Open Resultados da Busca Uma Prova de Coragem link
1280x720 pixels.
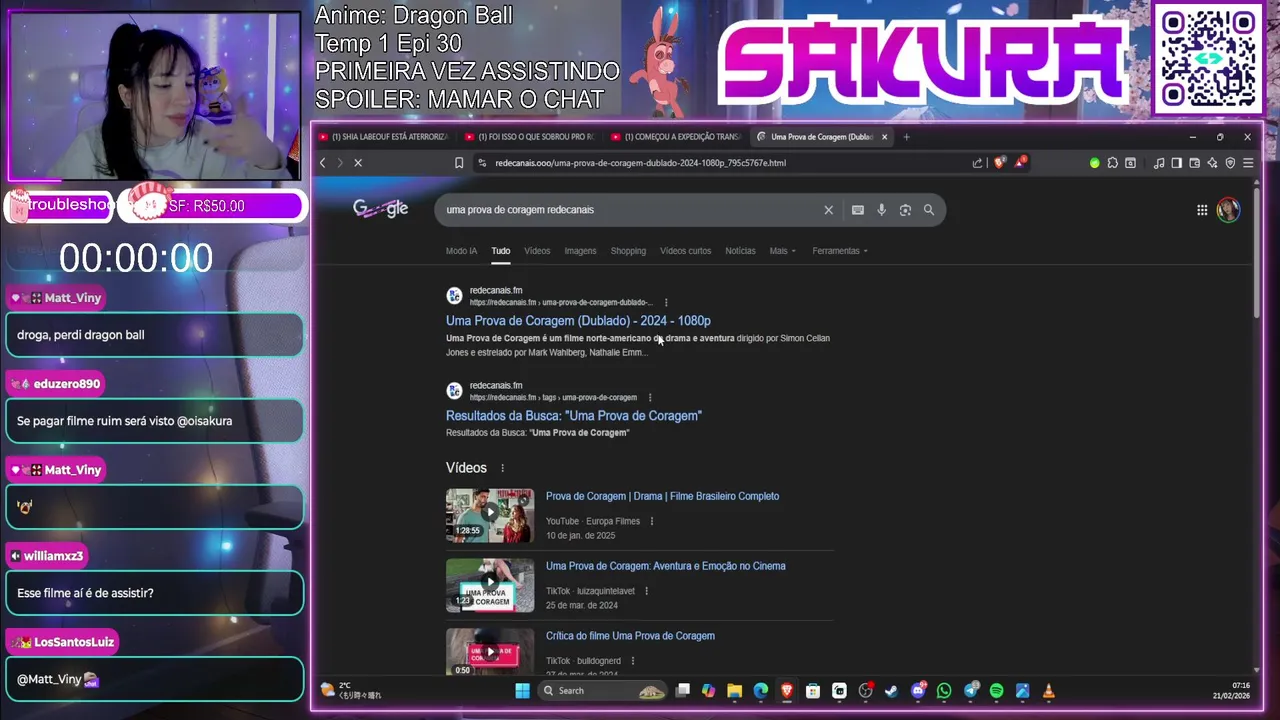pos(574,416)
